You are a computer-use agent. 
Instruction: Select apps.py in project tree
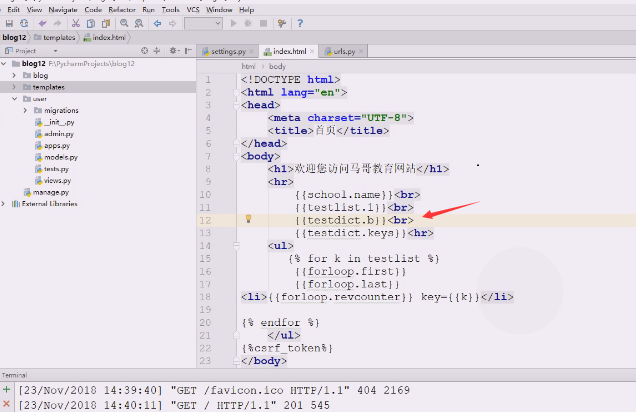[52, 146]
